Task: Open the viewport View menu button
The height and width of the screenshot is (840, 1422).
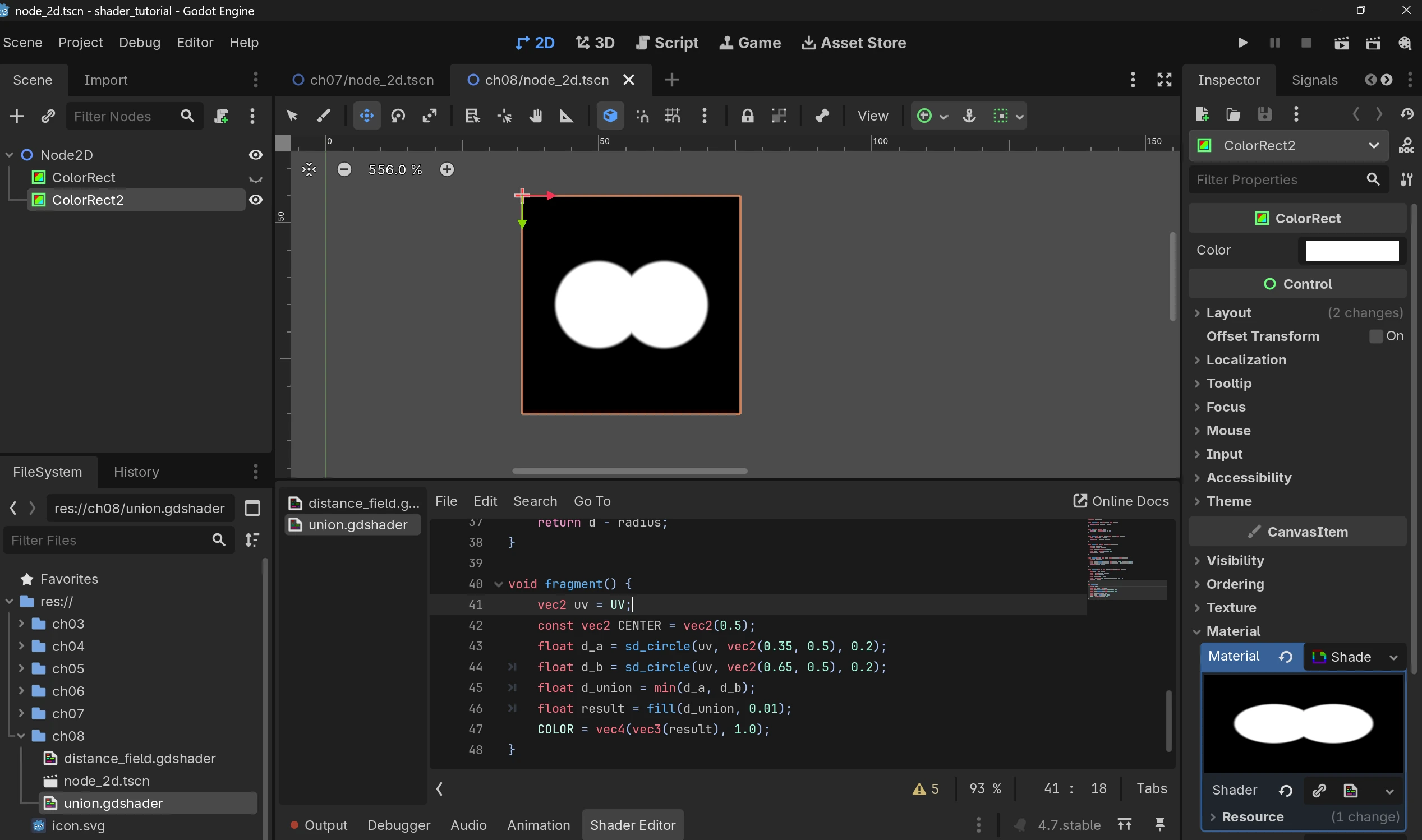Action: (x=872, y=116)
